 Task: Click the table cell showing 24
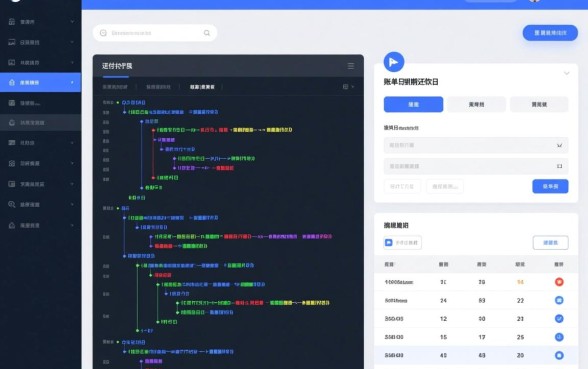(x=443, y=300)
